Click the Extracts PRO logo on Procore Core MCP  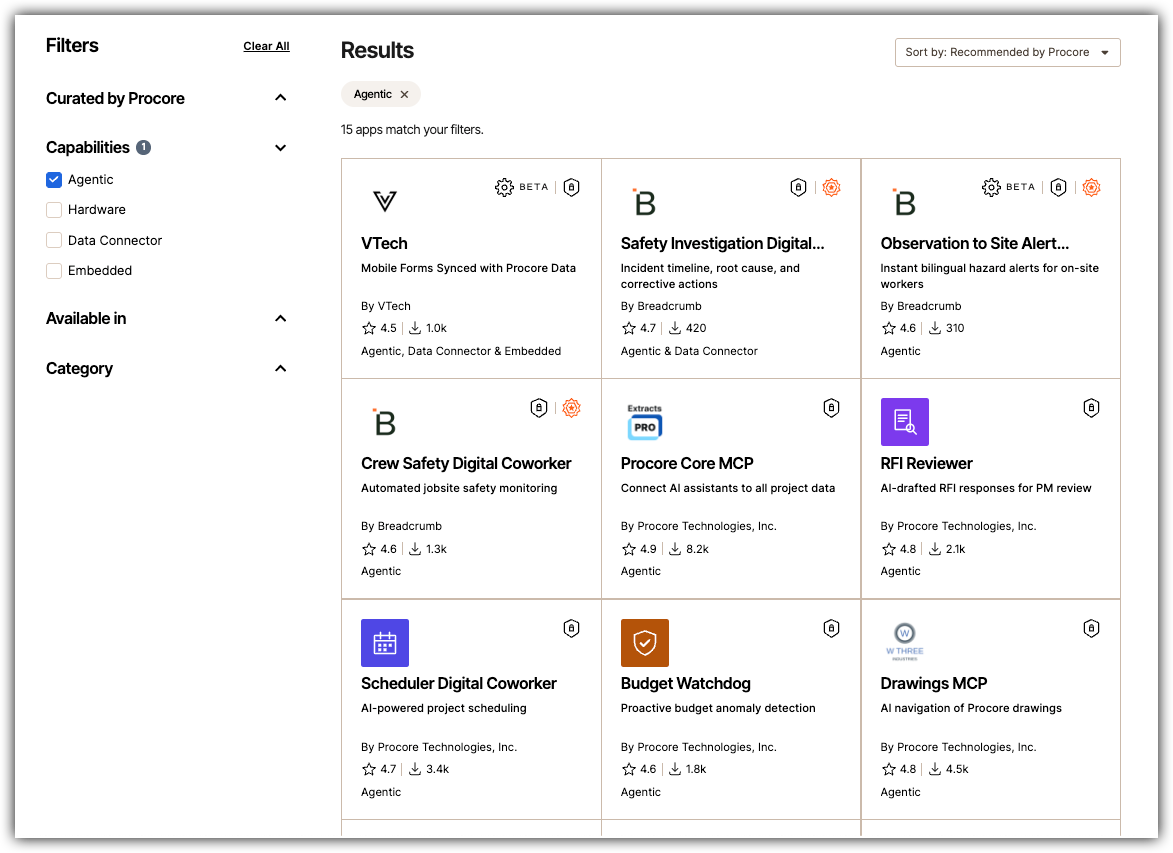[644, 421]
